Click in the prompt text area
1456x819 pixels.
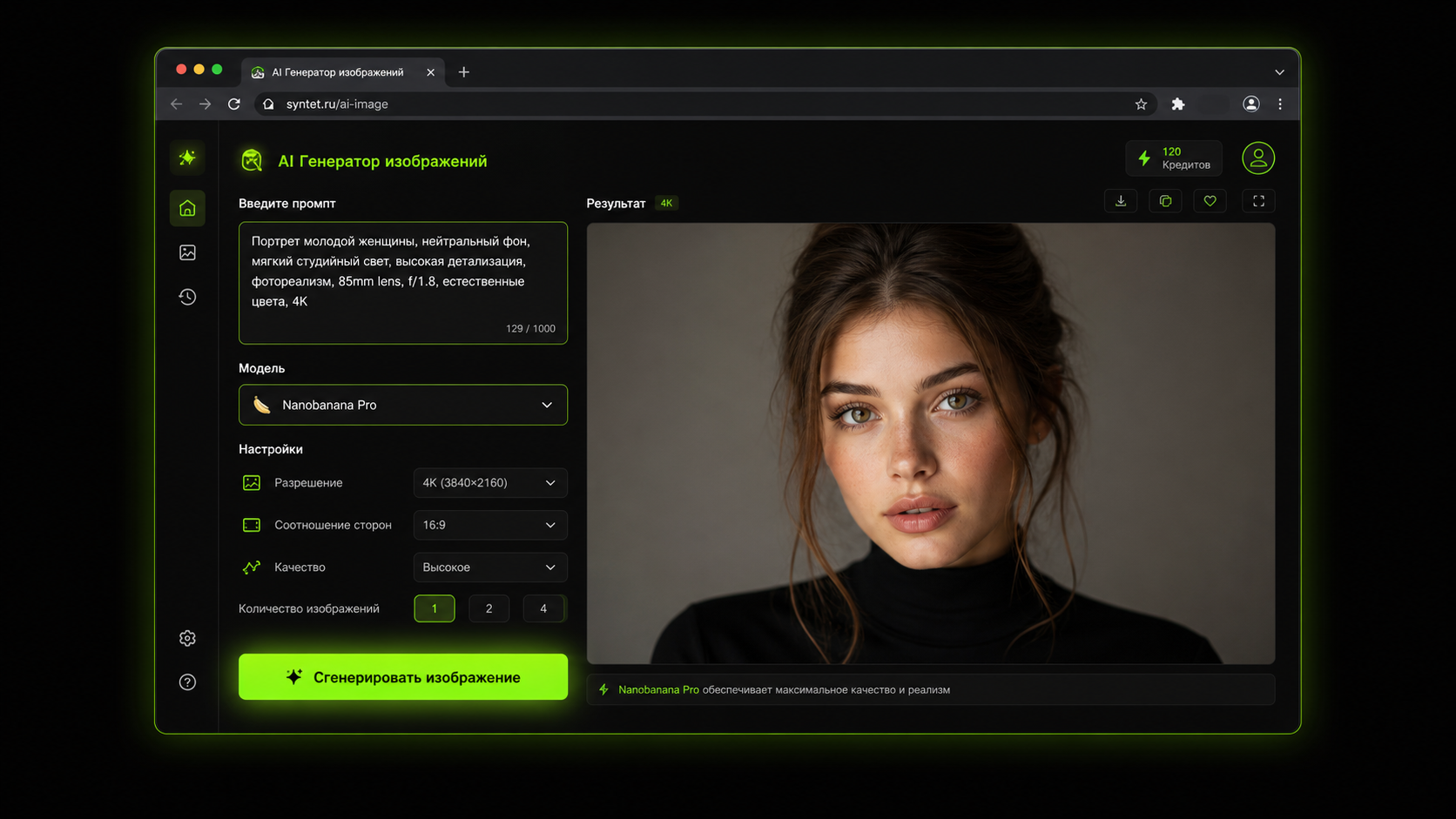[x=403, y=283]
